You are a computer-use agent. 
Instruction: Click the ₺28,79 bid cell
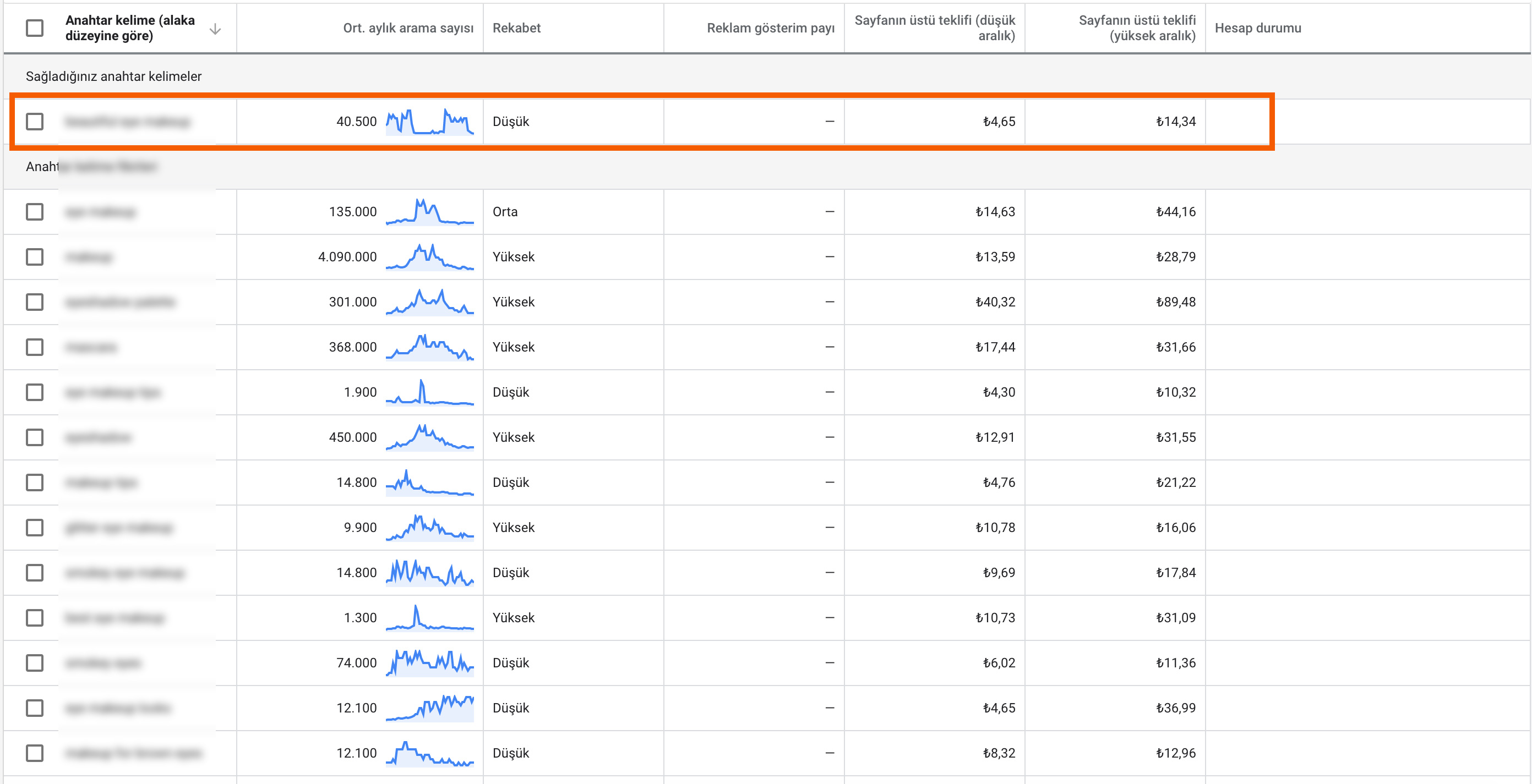pos(1176,257)
